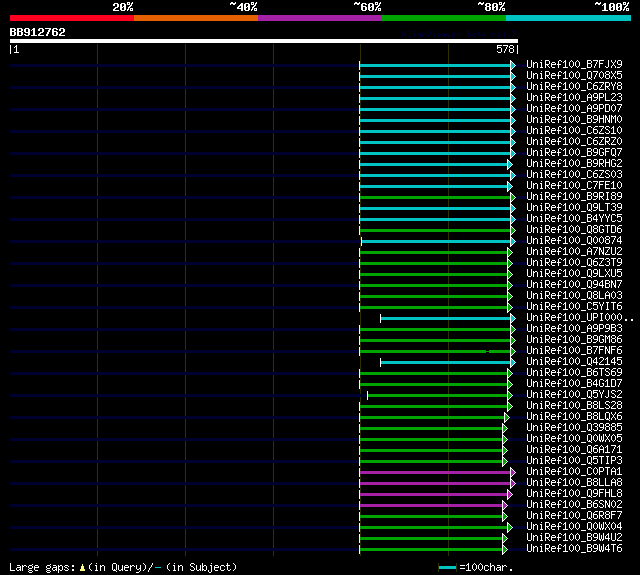The height and width of the screenshot is (575, 640).
Task: Click the UniRef100_B7FJX9 label
Action: point(574,64)
